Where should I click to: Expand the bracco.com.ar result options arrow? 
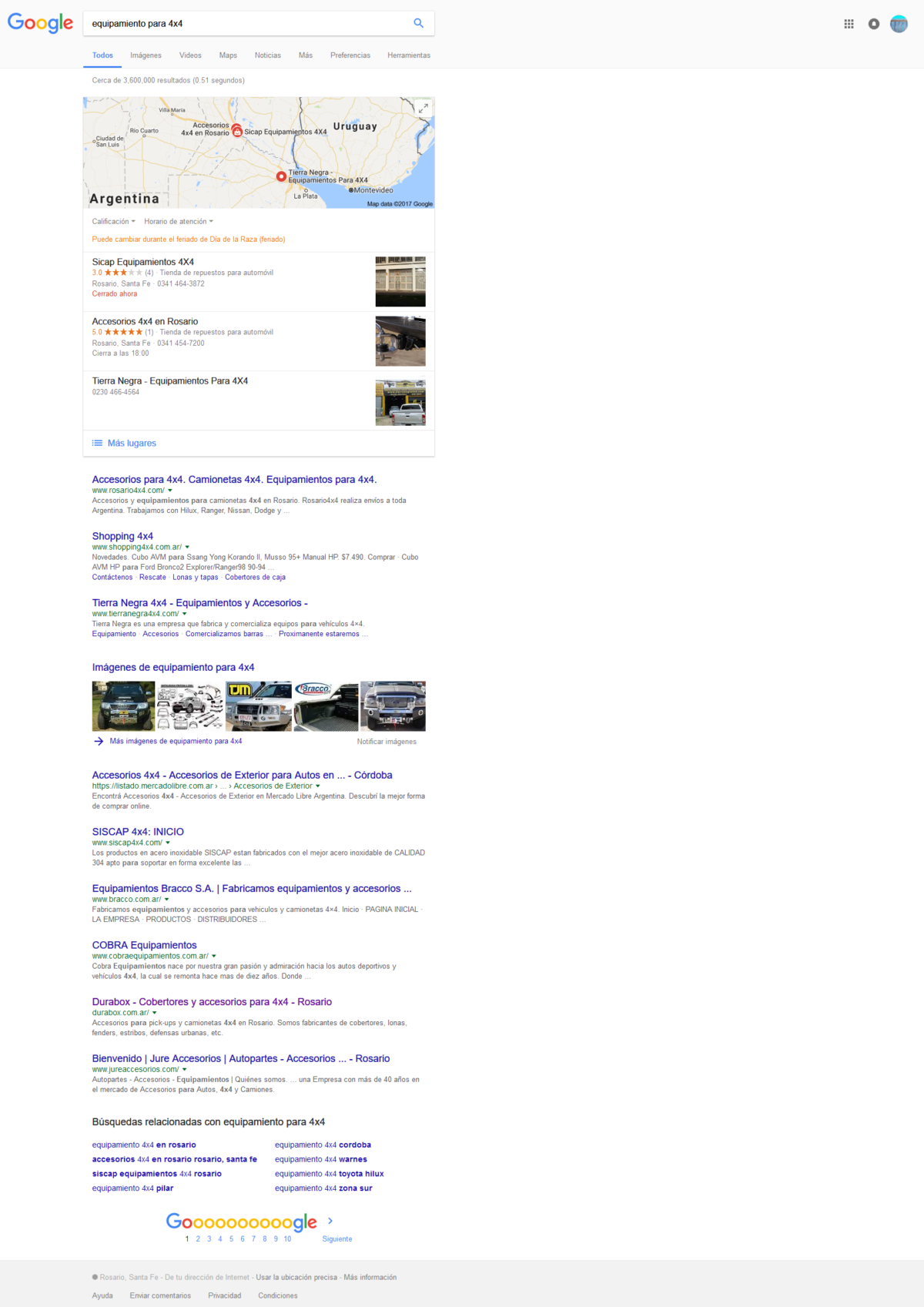point(167,900)
